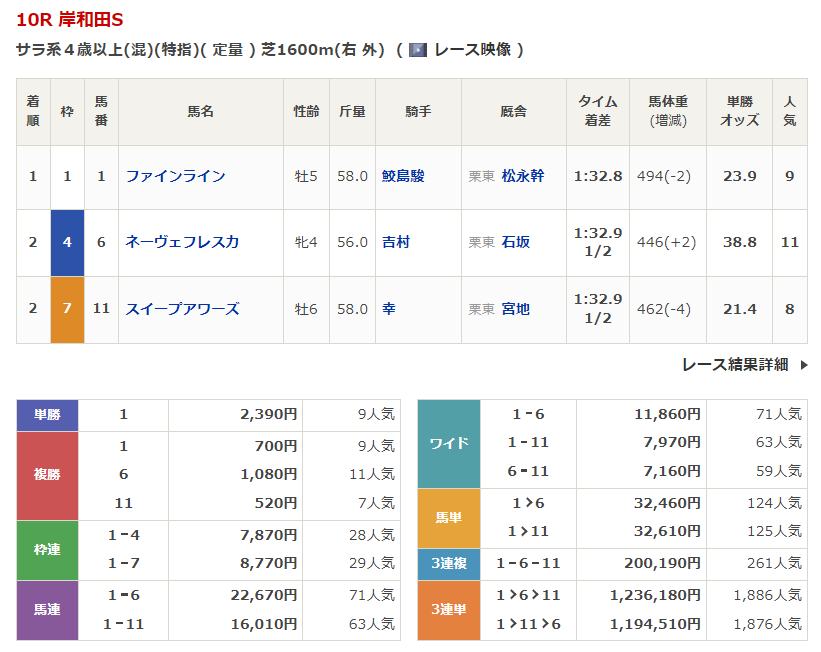Click the orange 3連単 payout label

tap(448, 609)
